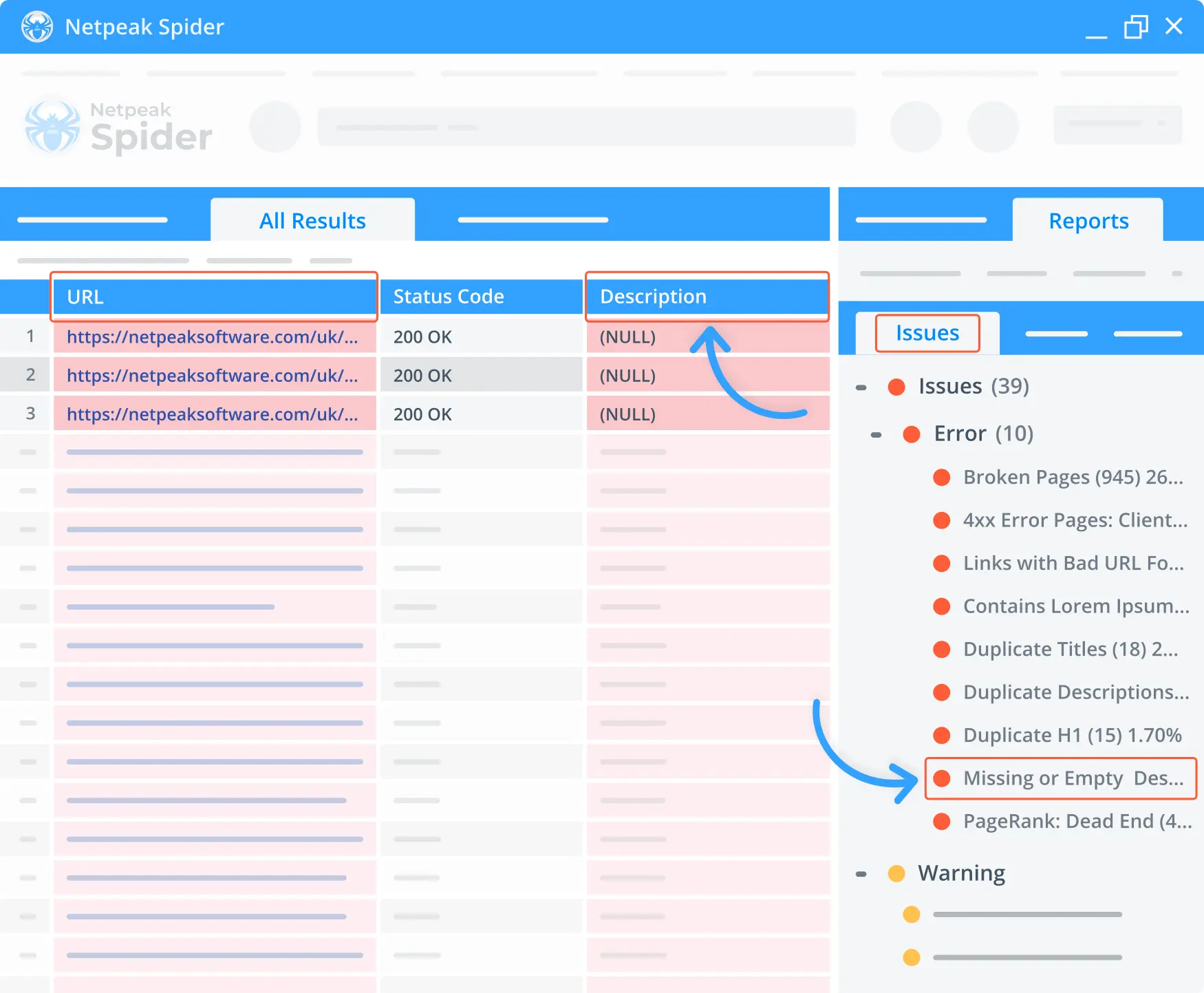Select the 200 OK cell in row 2
Image resolution: width=1204 pixels, height=993 pixels.
tap(481, 376)
